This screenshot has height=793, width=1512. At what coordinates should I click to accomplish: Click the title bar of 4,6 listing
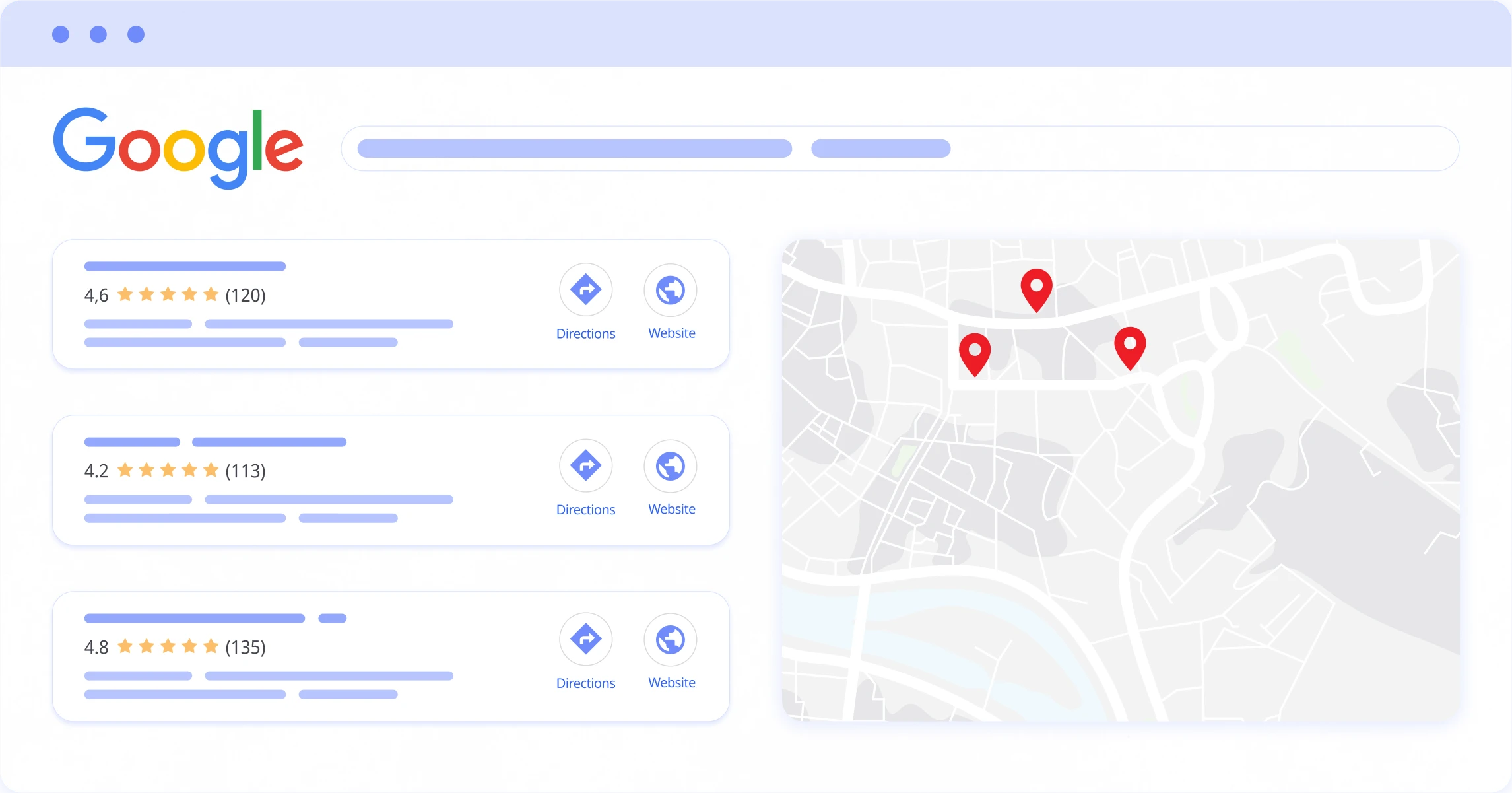185,267
